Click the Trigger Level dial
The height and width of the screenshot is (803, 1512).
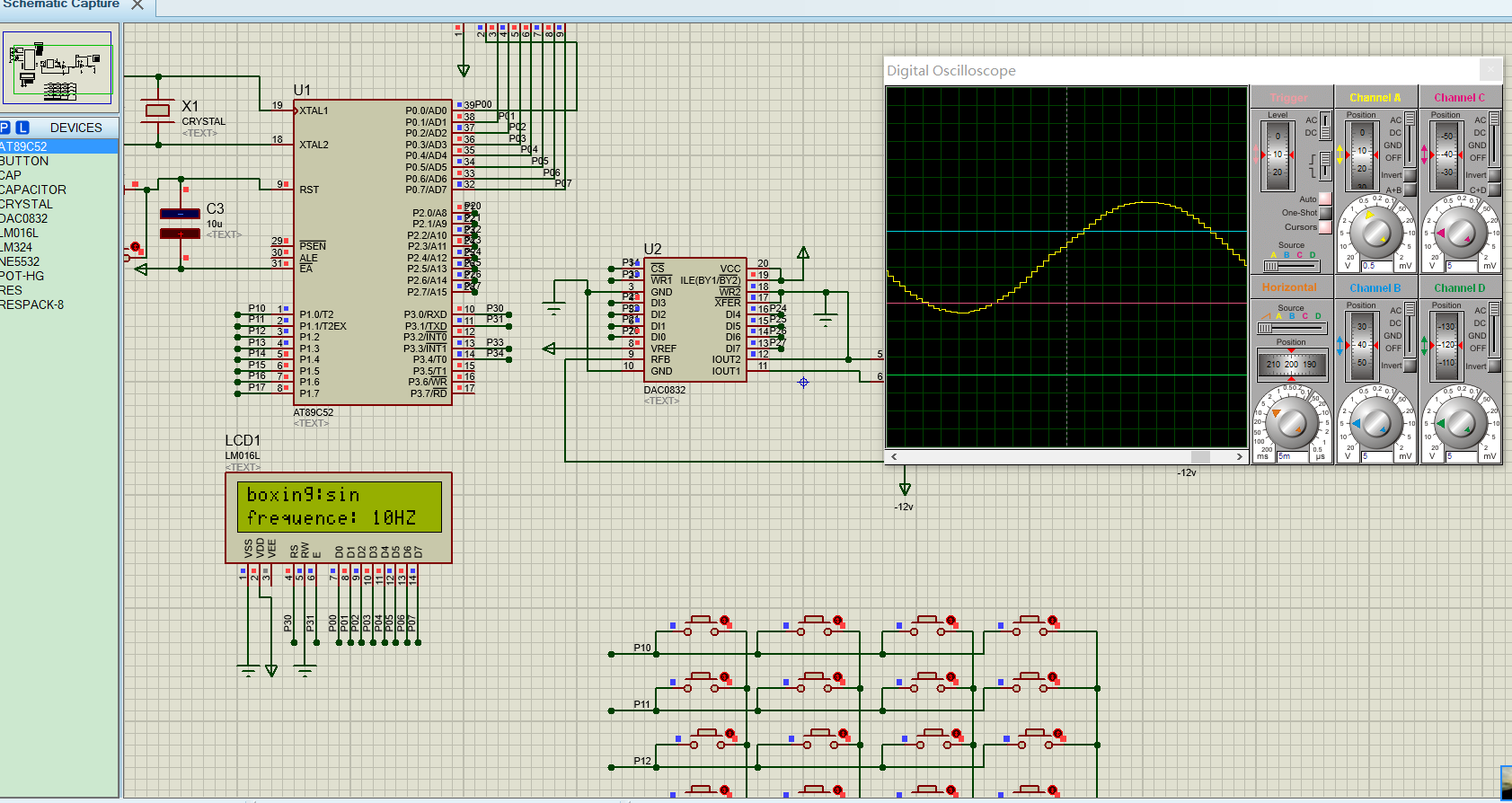1277,155
